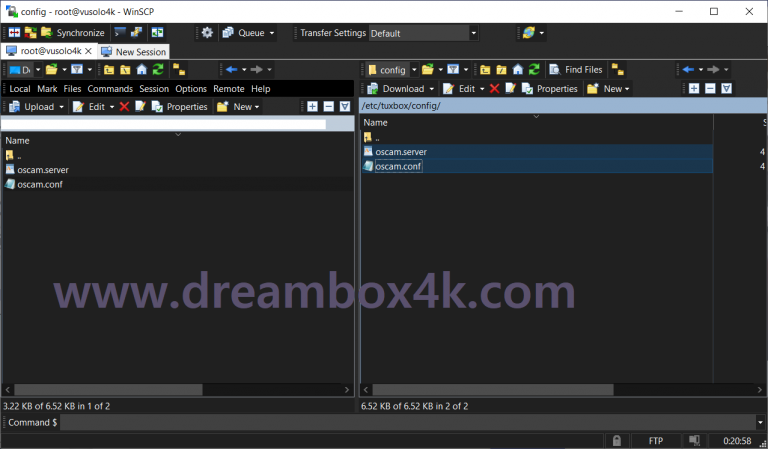Viewport: 768px width, 449px height.
Task: Delete selected remote file with red X
Action: [x=494, y=89]
